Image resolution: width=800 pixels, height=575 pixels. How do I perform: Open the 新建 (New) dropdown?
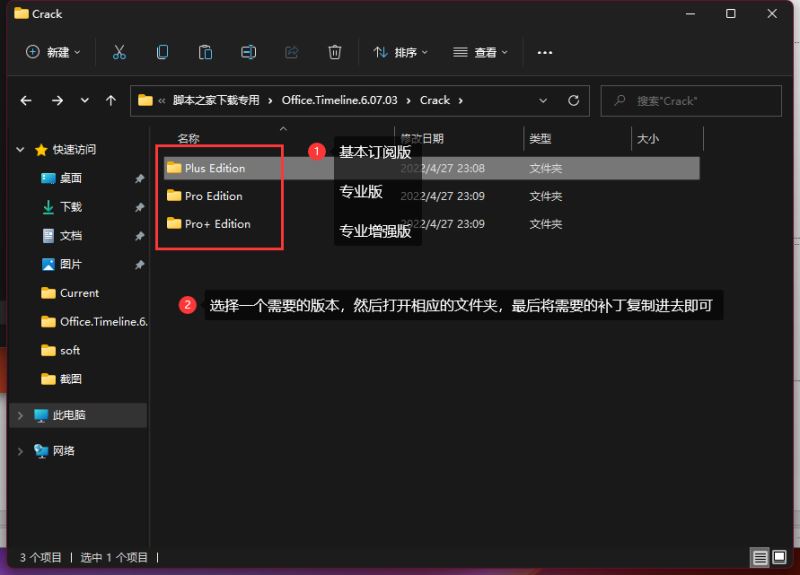tap(53, 52)
